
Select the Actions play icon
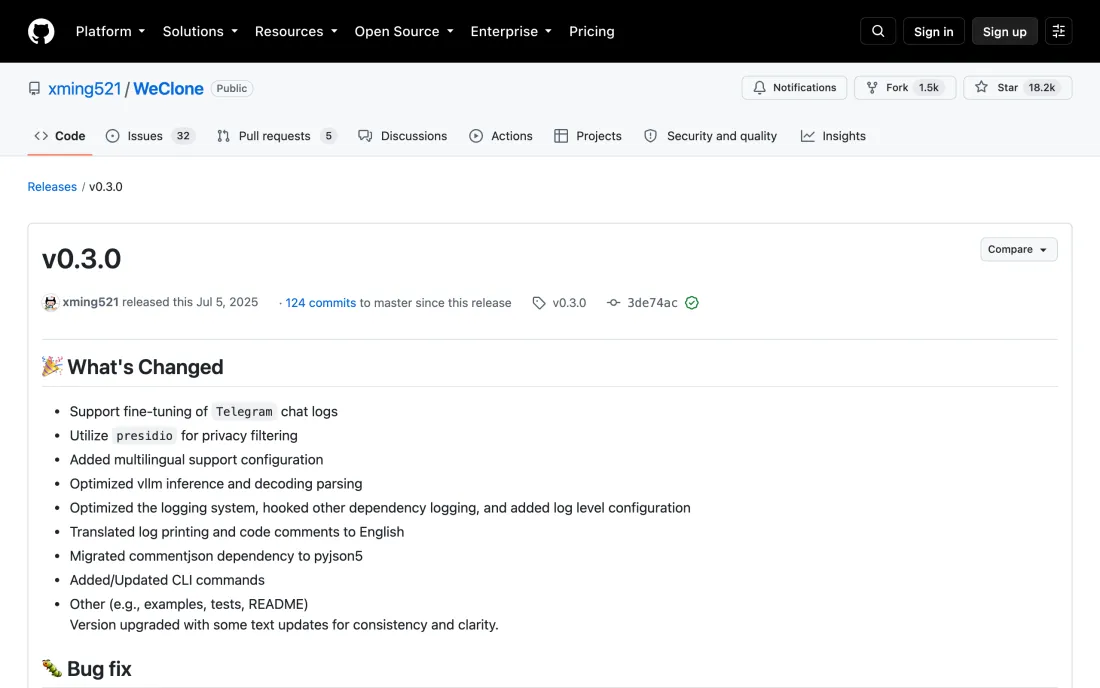pos(476,136)
